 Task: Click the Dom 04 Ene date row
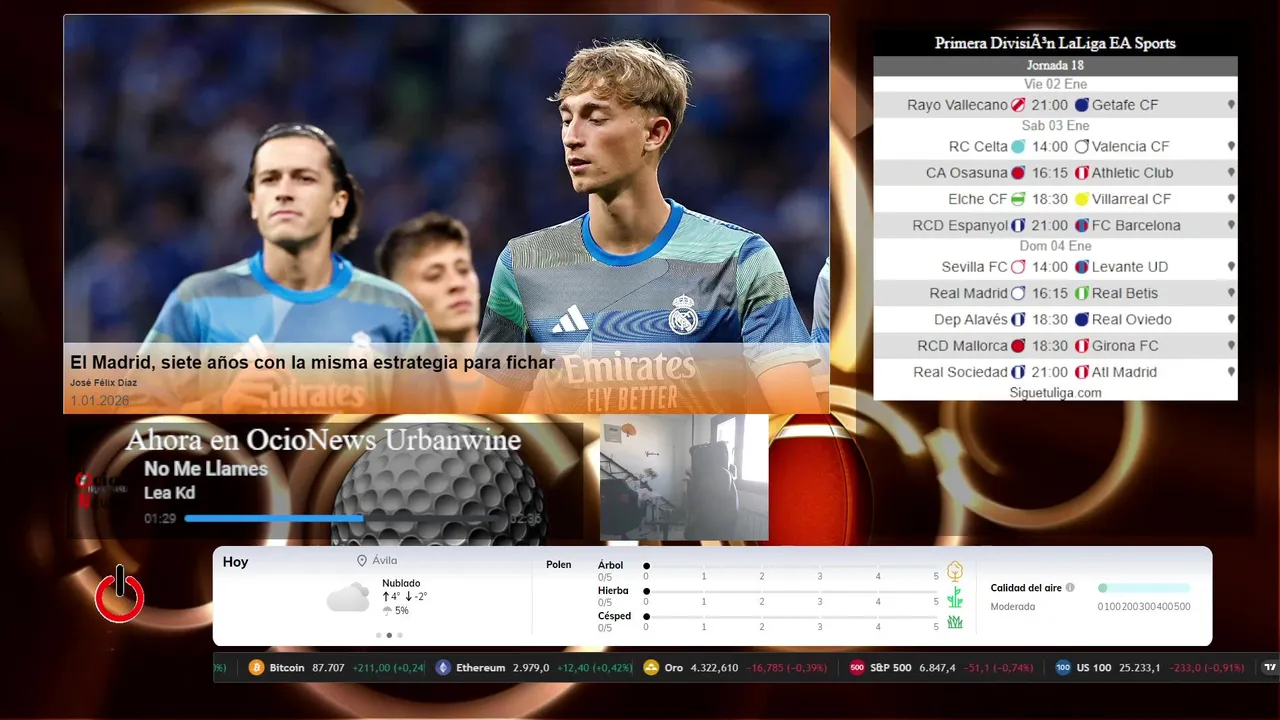1055,246
